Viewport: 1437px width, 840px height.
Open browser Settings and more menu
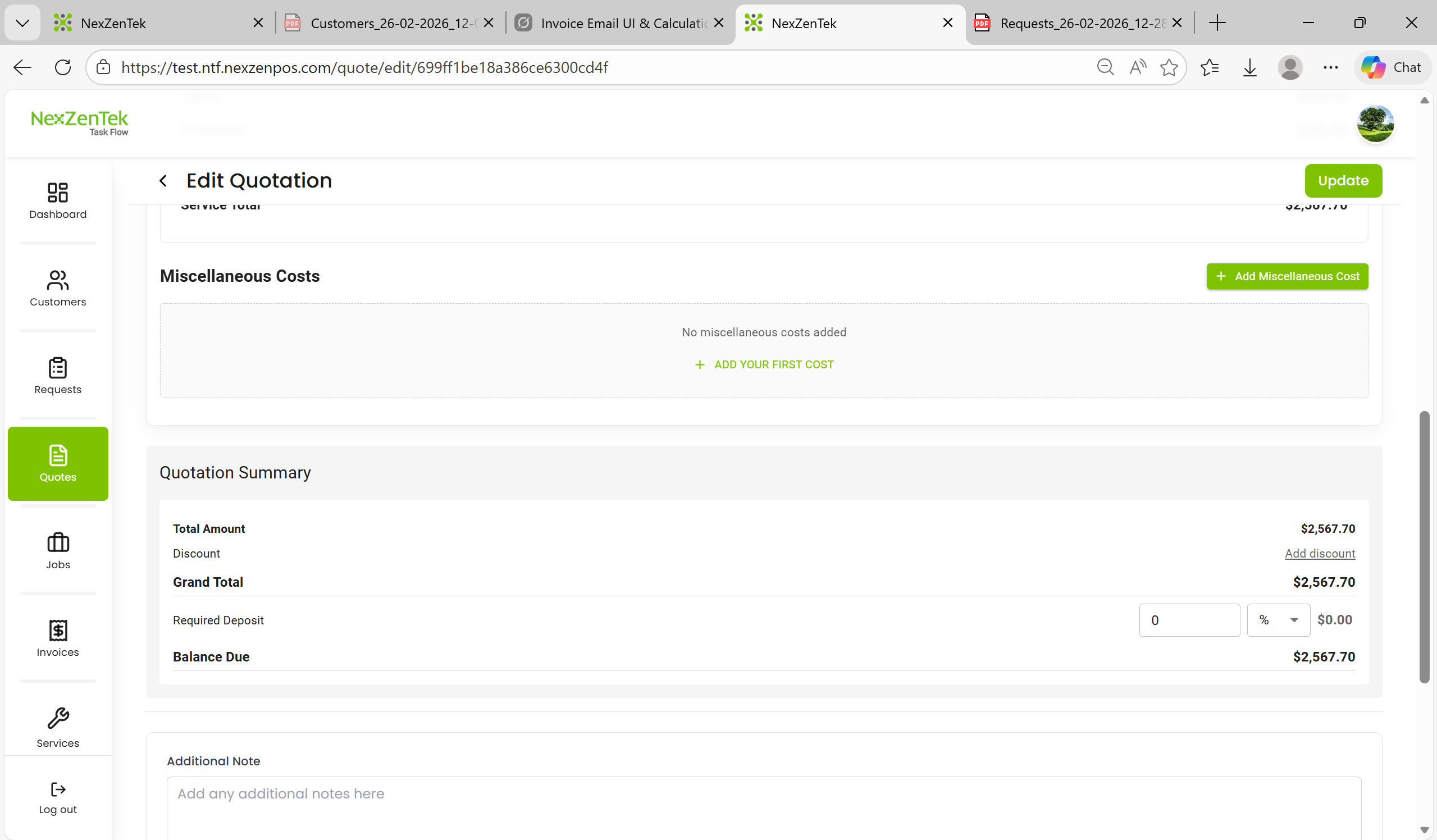(1330, 67)
